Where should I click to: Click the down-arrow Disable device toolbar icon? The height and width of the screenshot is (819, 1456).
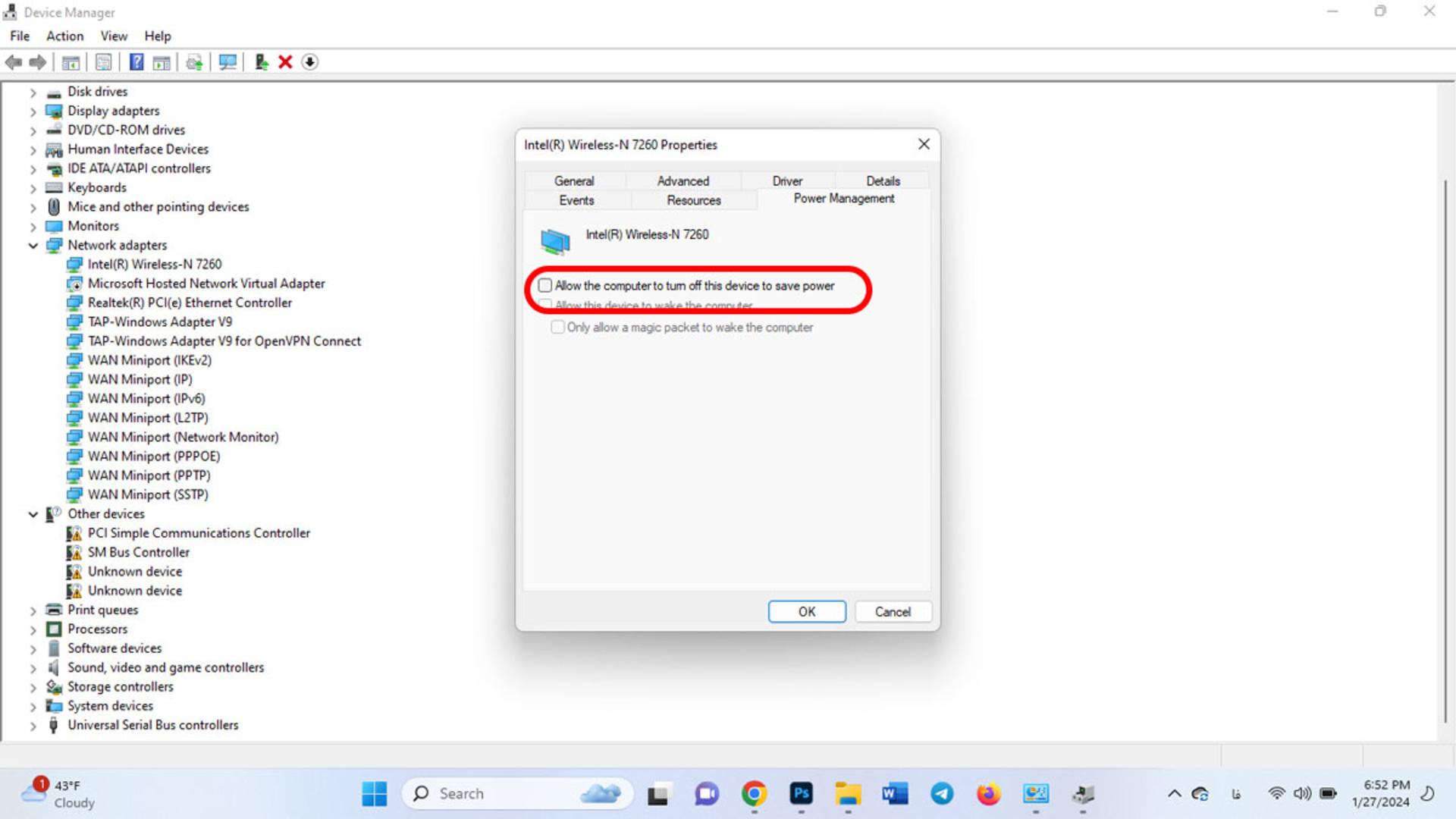tap(309, 62)
